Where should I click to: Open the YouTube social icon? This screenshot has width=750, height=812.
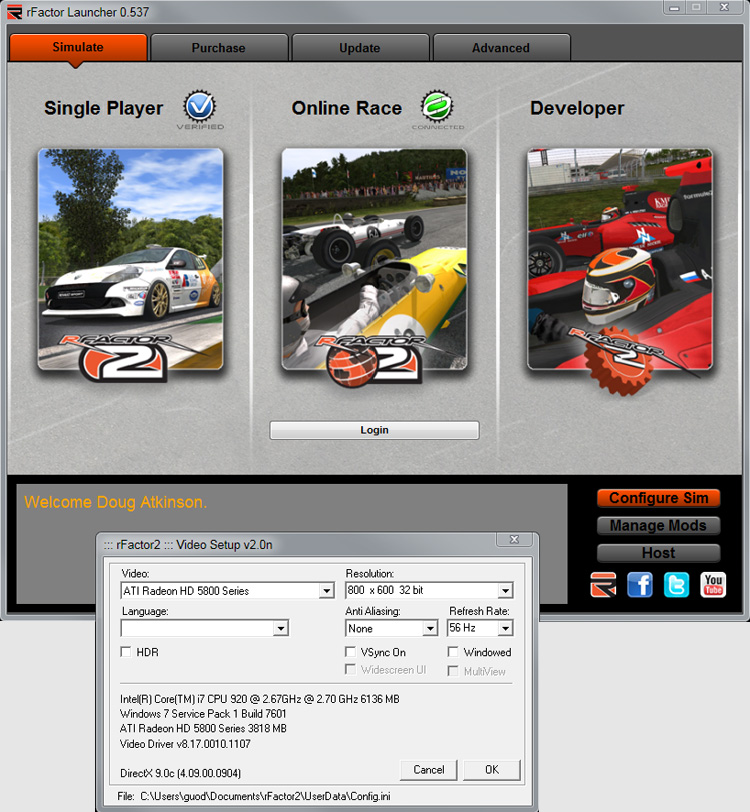(713, 584)
